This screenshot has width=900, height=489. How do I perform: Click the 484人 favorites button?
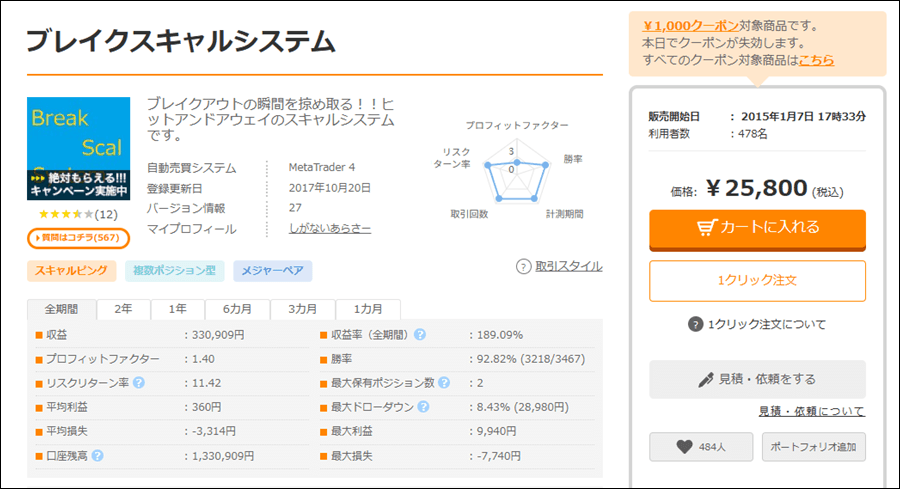pyautogui.click(x=701, y=447)
